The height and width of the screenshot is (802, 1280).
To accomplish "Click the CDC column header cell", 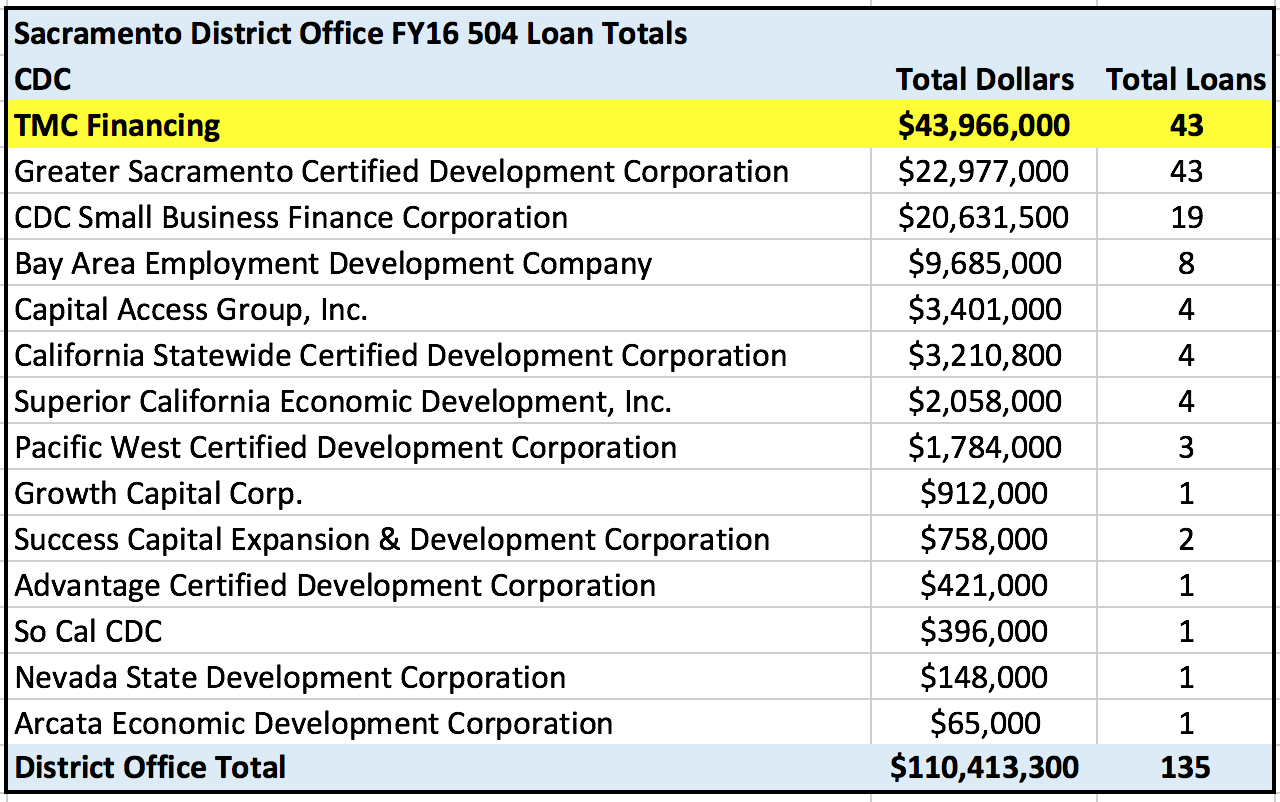I will click(x=44, y=80).
